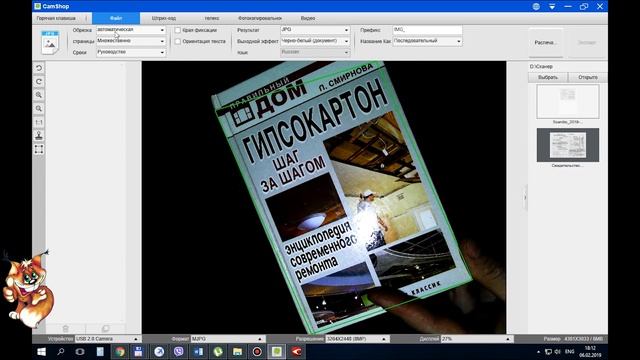Activate the crop selection frame tool

[x=39, y=149]
